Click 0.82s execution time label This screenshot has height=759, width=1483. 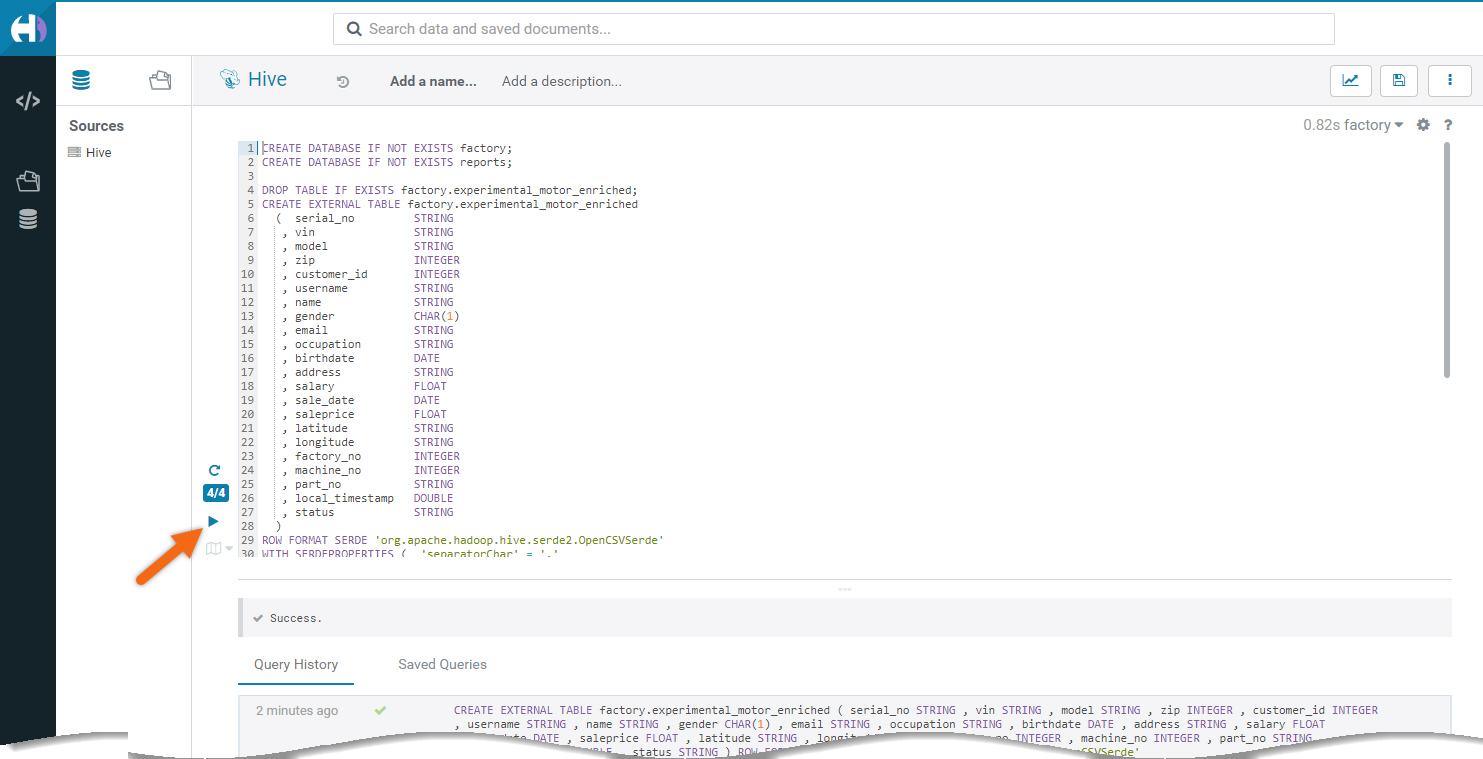[x=1322, y=125]
